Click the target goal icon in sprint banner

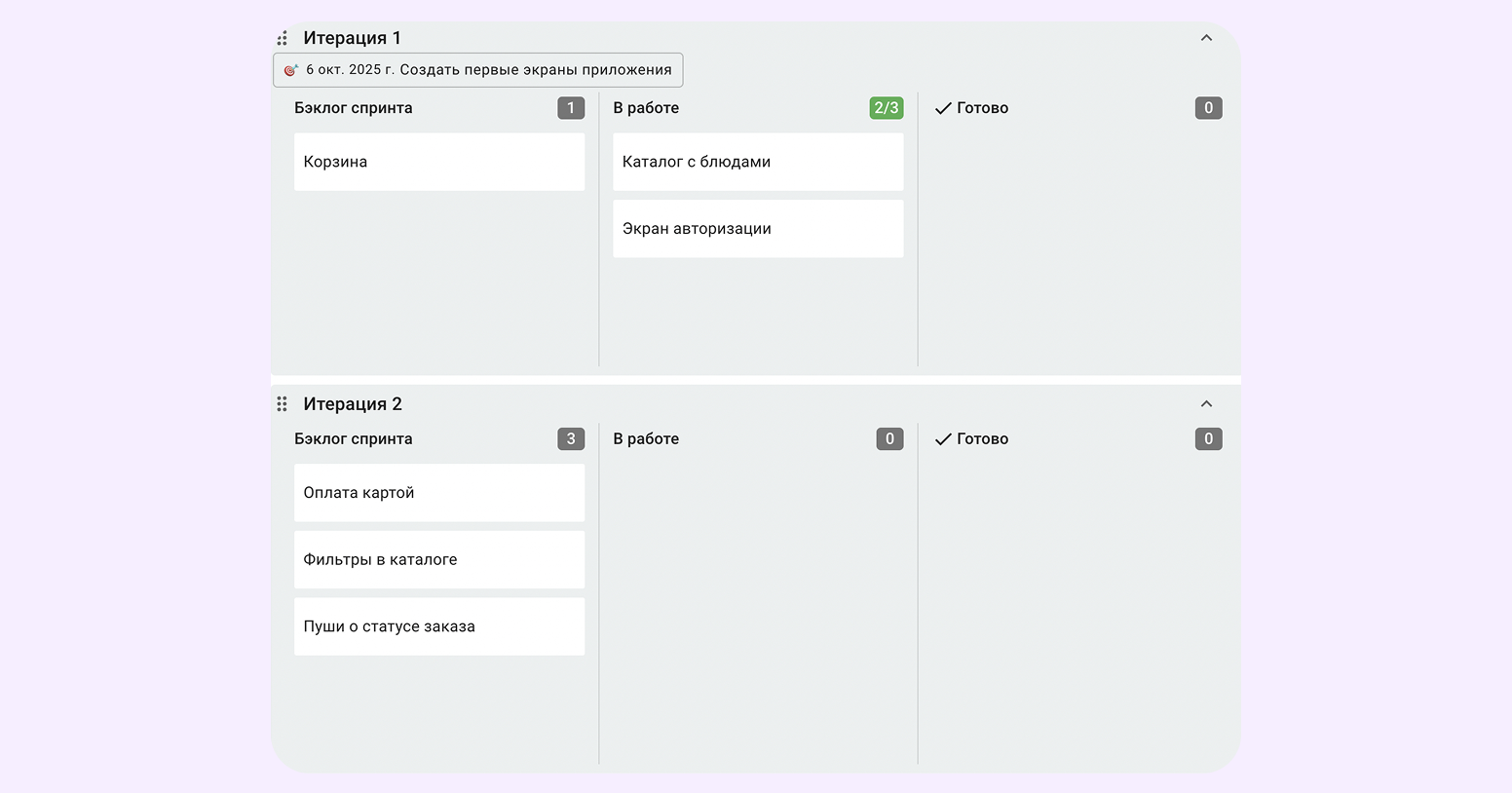point(290,70)
